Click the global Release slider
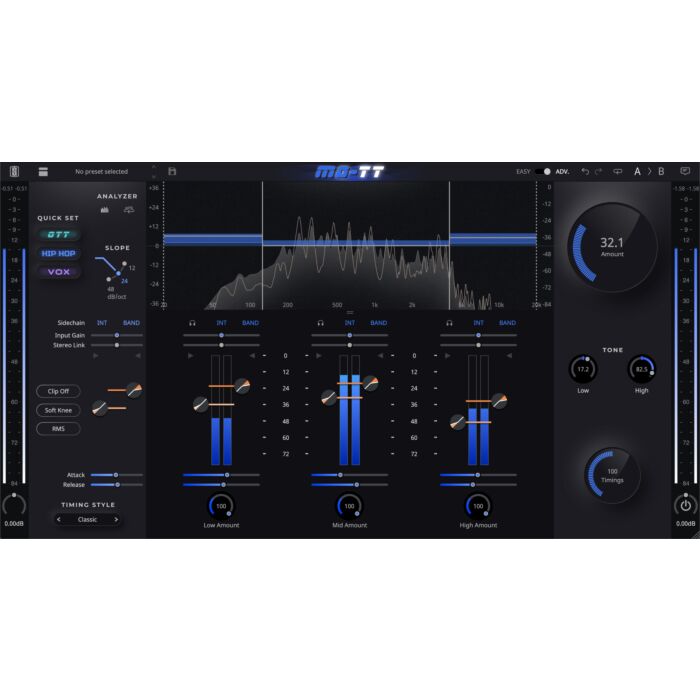The height and width of the screenshot is (700, 700). (117, 484)
